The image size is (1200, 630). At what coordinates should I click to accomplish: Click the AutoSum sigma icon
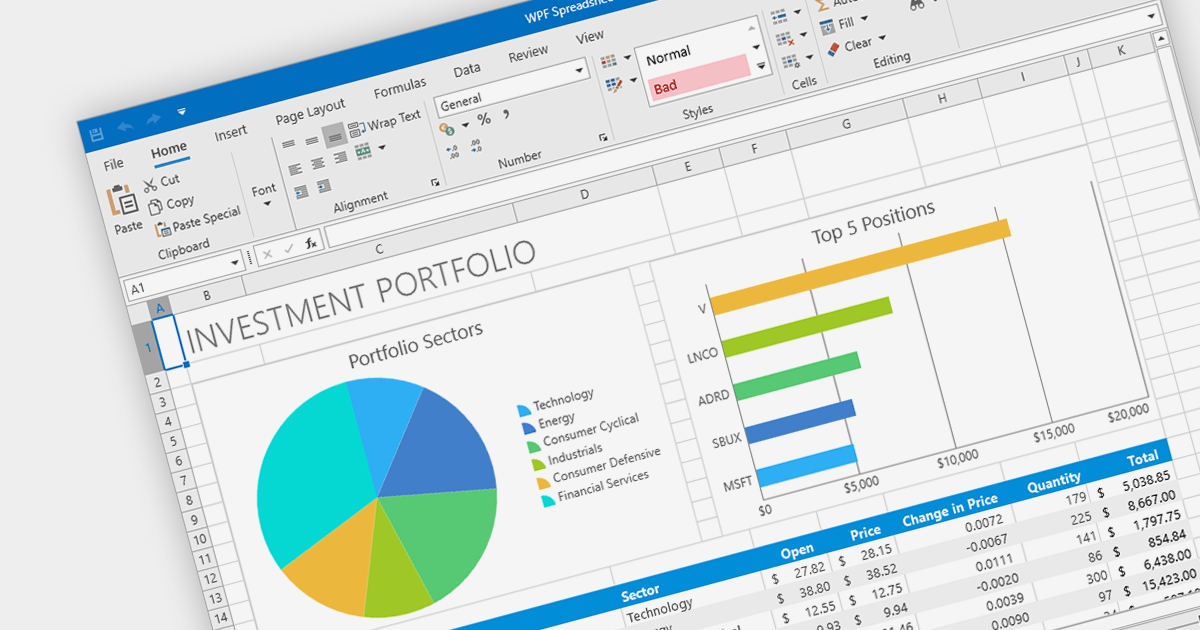click(824, 5)
